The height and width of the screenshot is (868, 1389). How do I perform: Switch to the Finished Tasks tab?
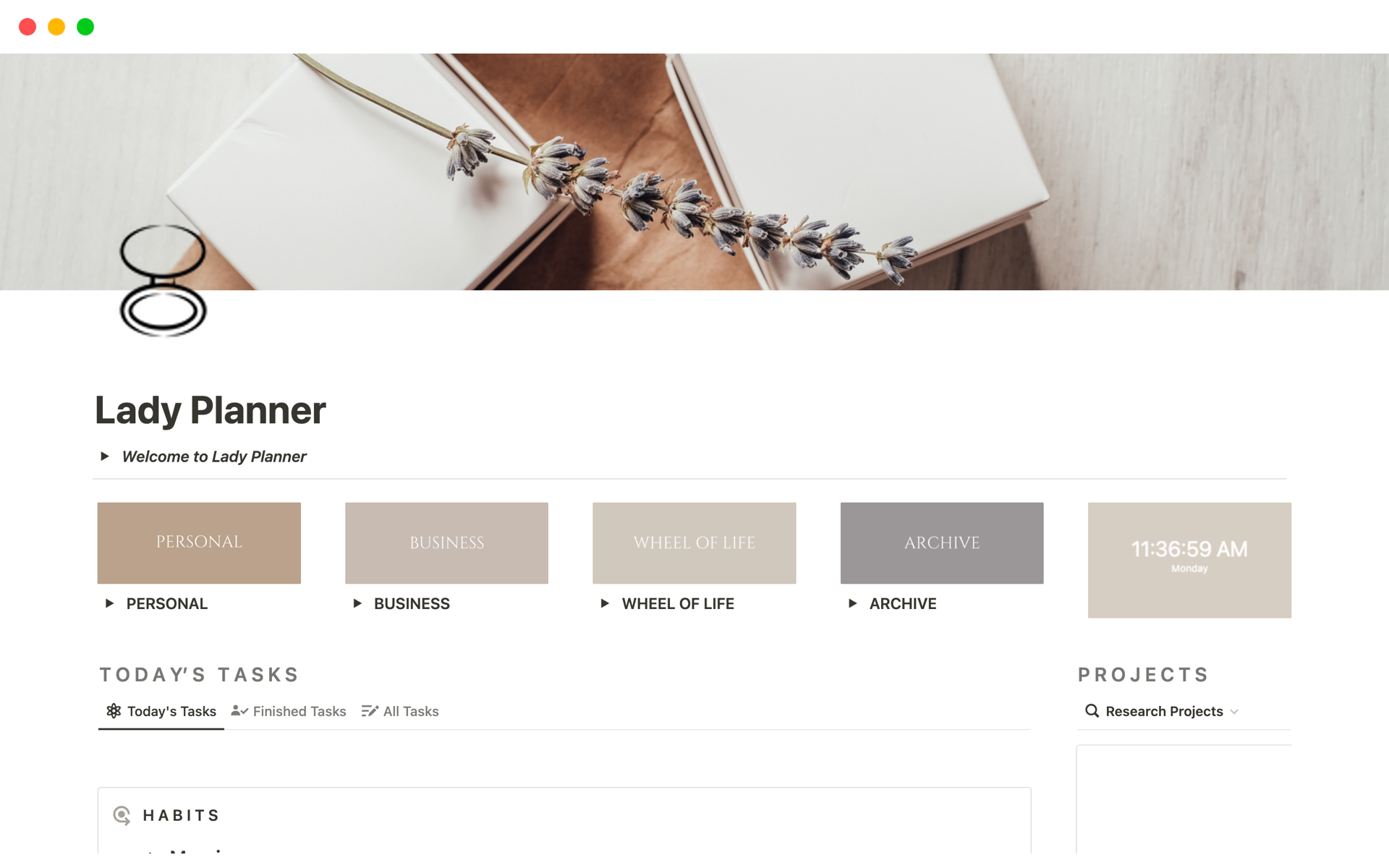click(289, 711)
